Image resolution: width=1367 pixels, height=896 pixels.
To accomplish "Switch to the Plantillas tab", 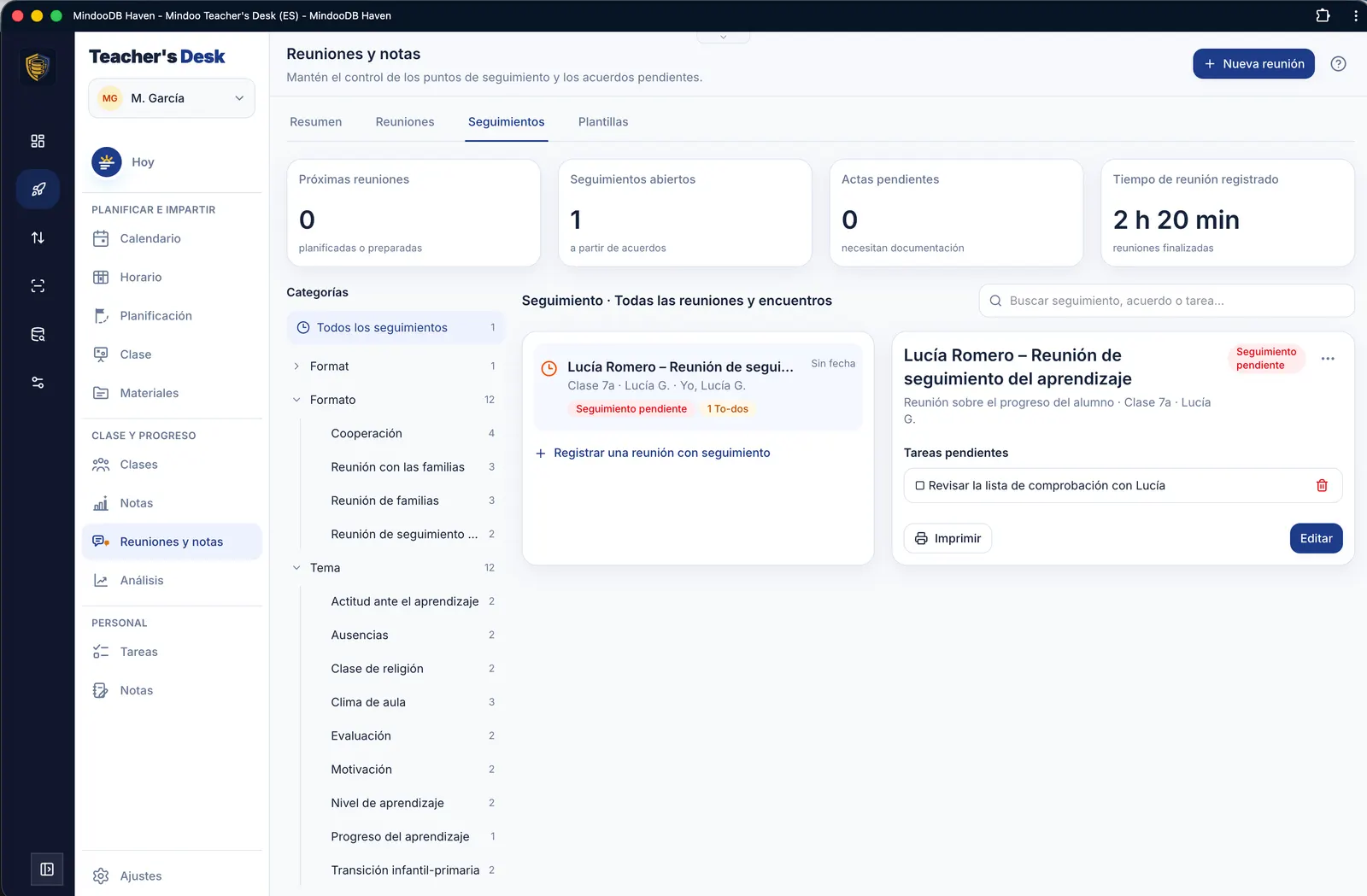I will tap(603, 122).
